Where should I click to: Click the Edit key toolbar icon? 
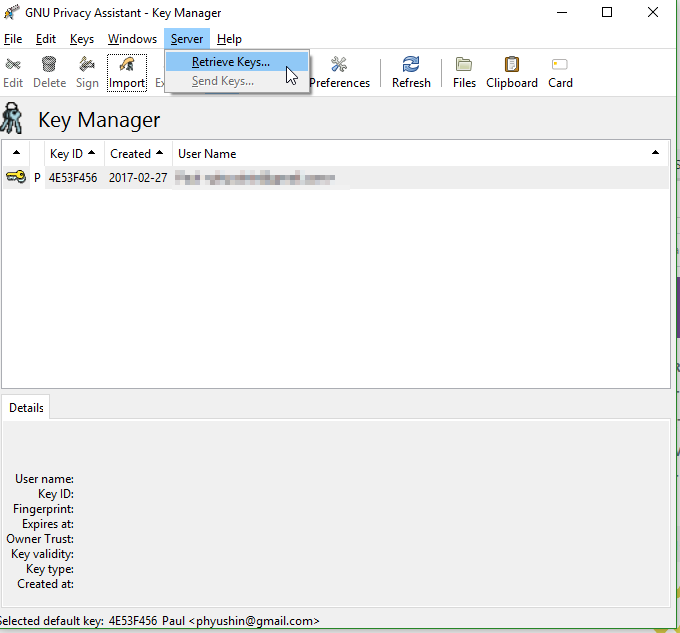[x=13, y=65]
